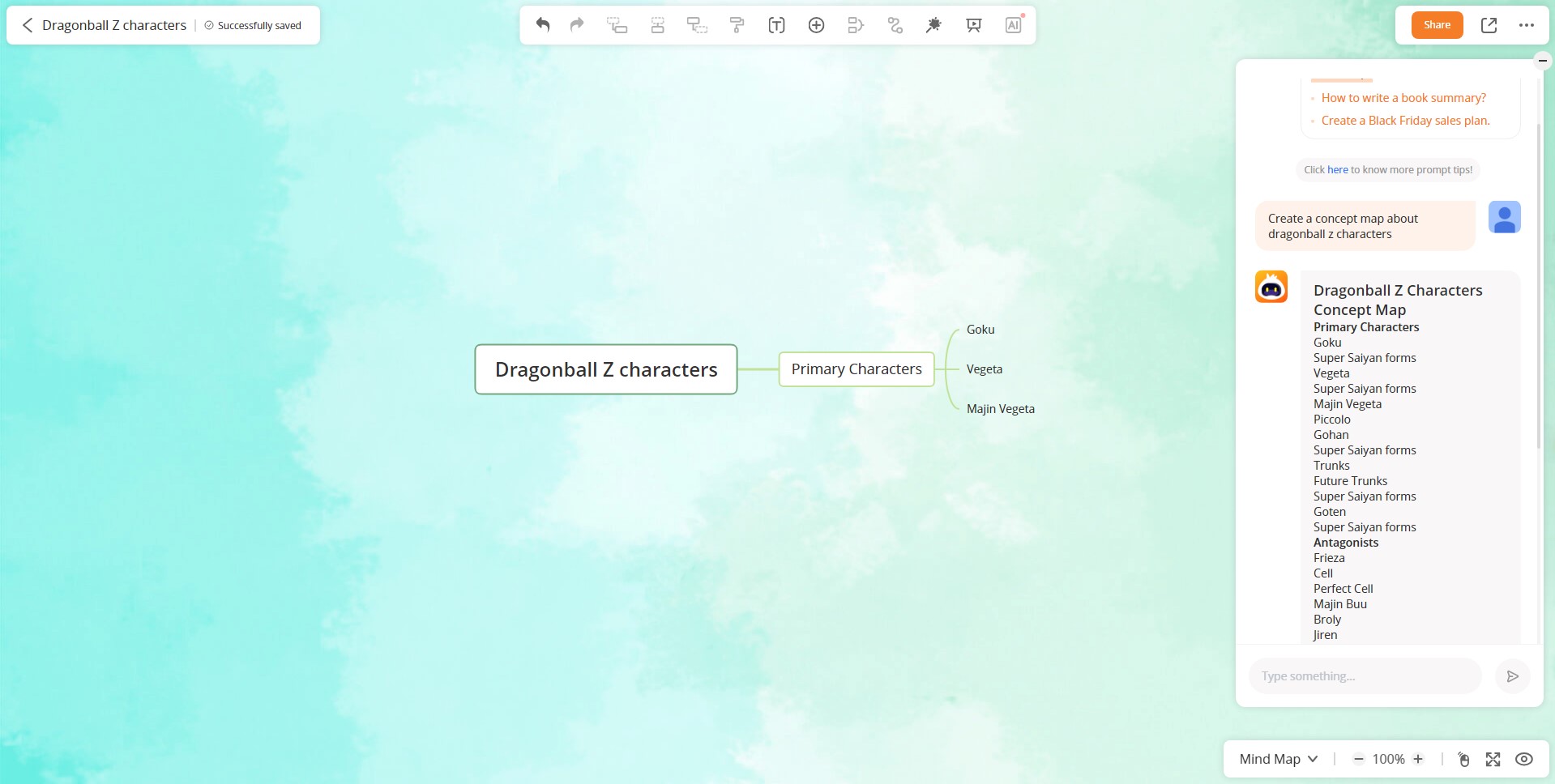1555x784 pixels.
Task: Open the Mind Map layout dropdown
Action: pyautogui.click(x=1279, y=759)
